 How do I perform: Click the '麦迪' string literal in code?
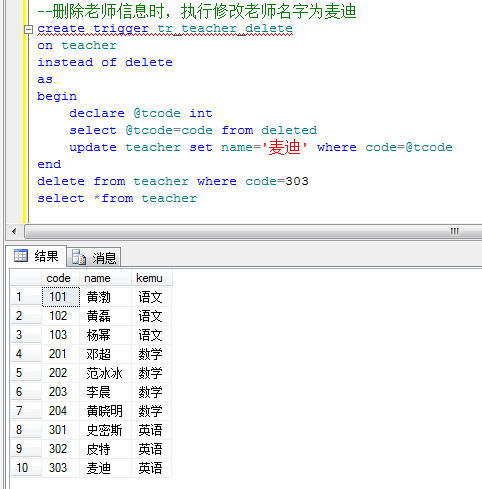(x=284, y=147)
